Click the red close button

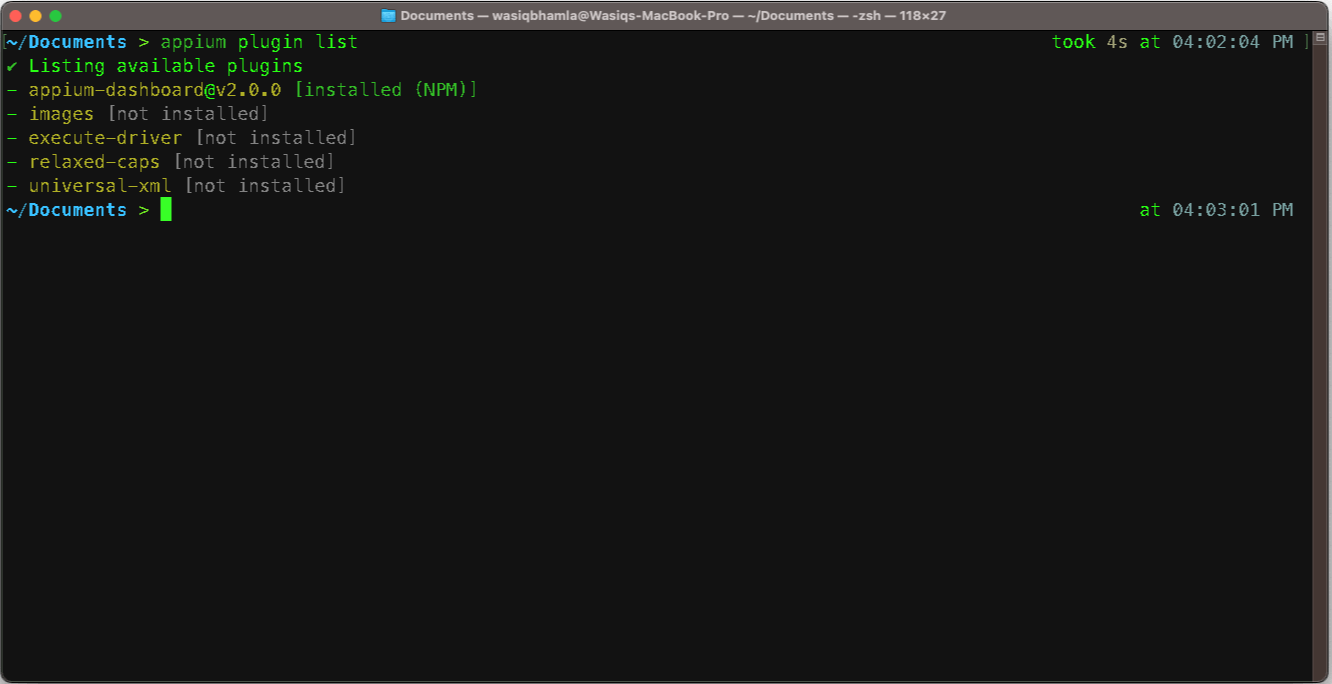point(13,15)
